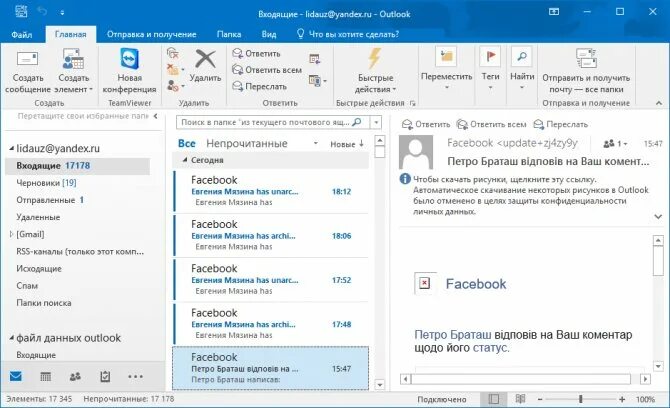Open the Folder tab
This screenshot has height=408, width=670.
coord(229,34)
